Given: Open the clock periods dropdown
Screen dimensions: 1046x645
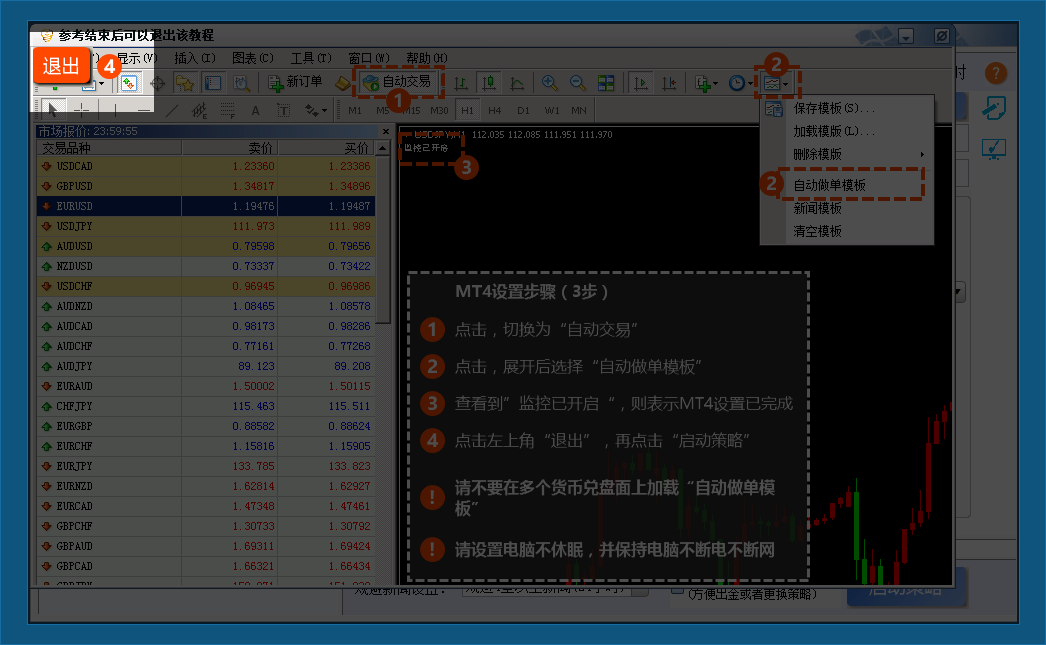Looking at the screenshot, I should (740, 83).
